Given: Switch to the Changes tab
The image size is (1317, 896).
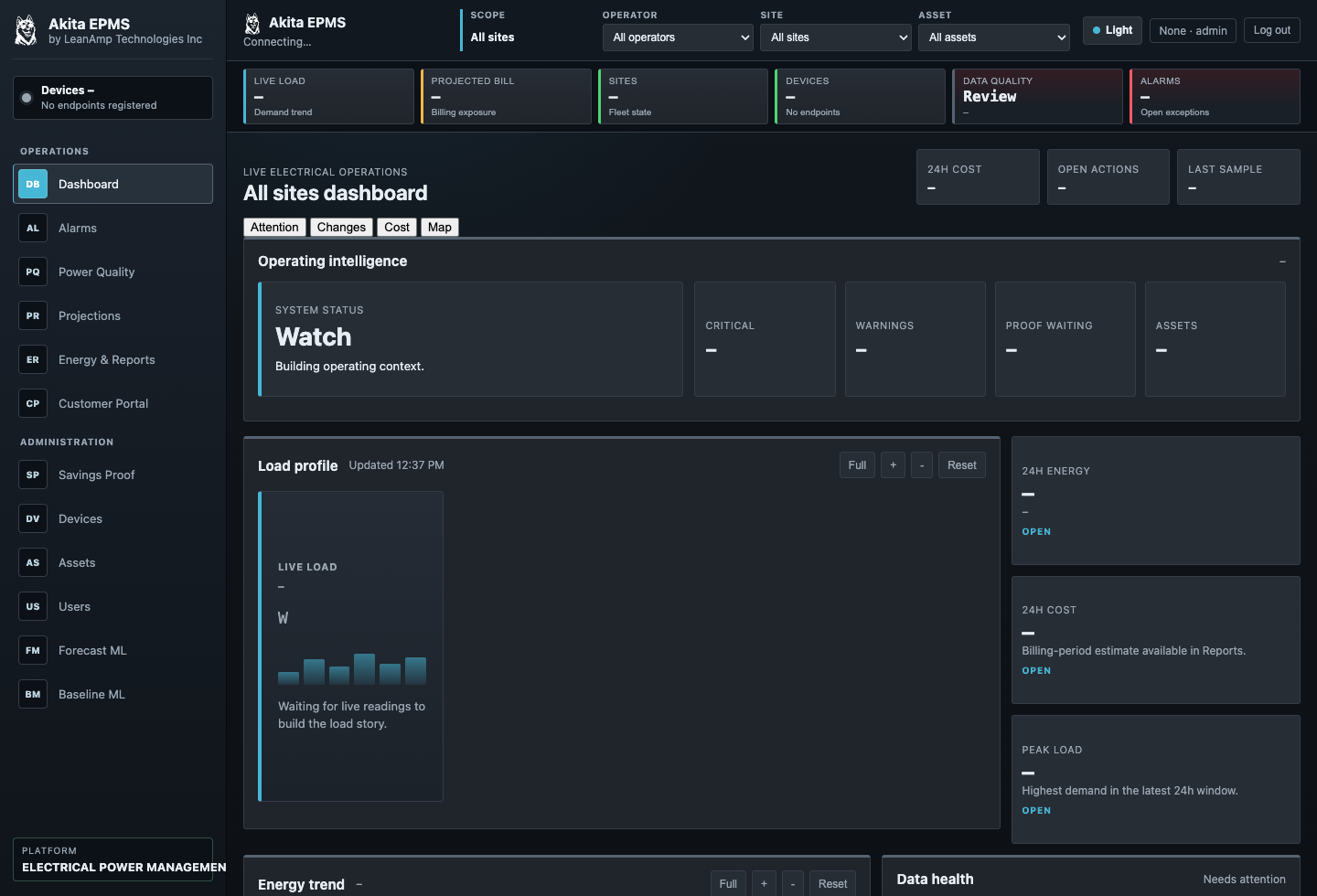Looking at the screenshot, I should pos(341,227).
